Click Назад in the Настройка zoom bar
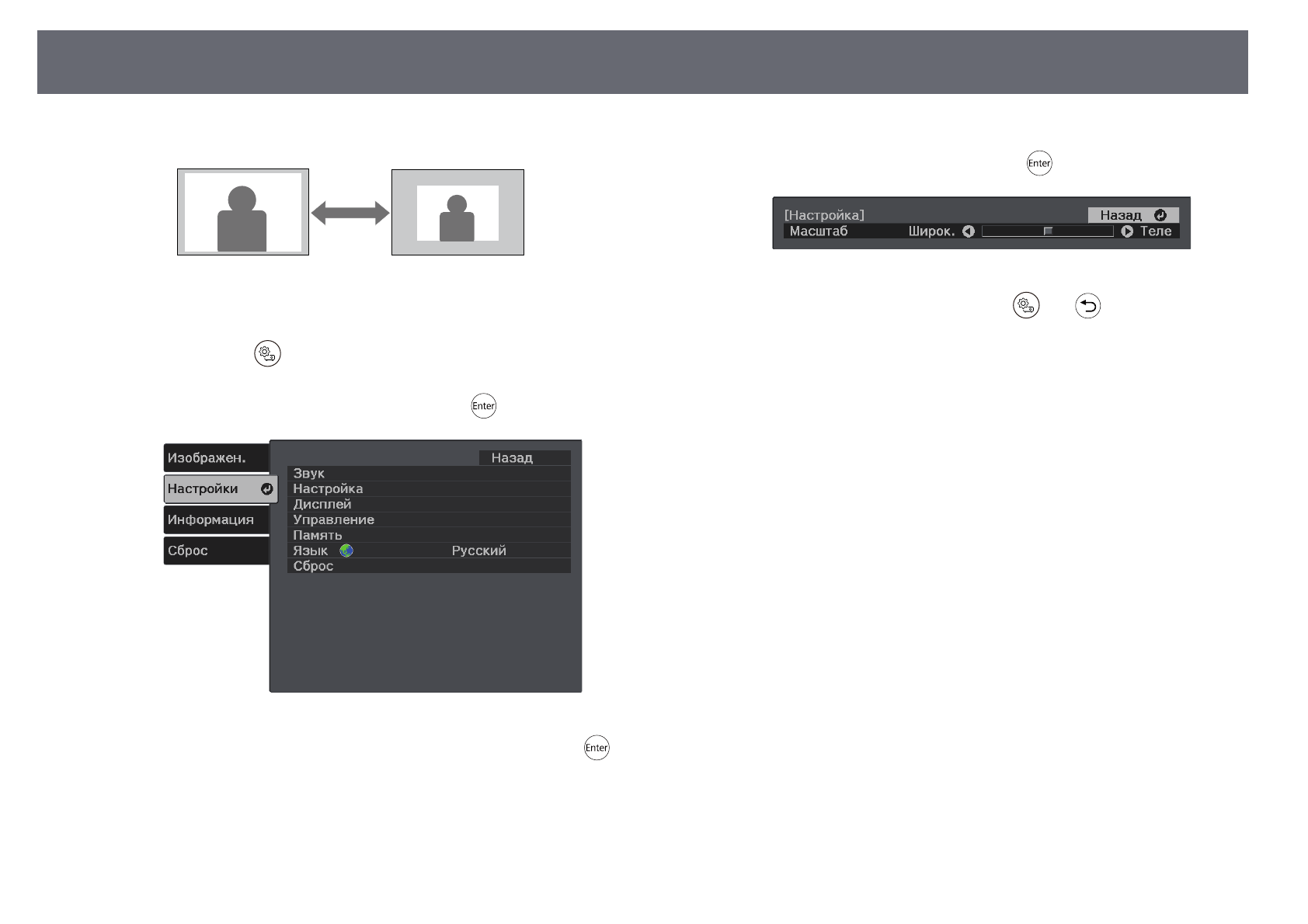Image resolution: width=1308 pixels, height=924 pixels. 1132,215
